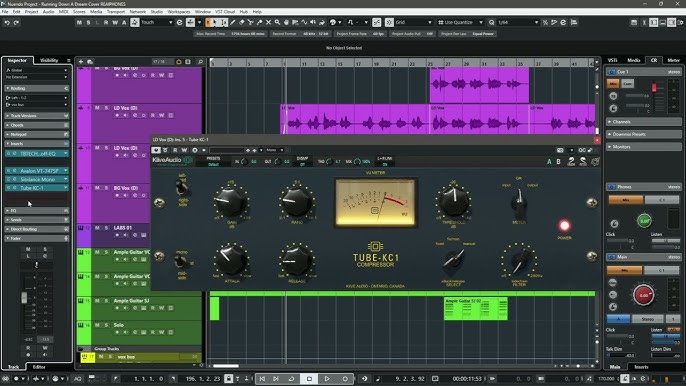Image resolution: width=686 pixels, height=386 pixels.
Task: Select the Range Selection tool
Action: [x=224, y=22]
